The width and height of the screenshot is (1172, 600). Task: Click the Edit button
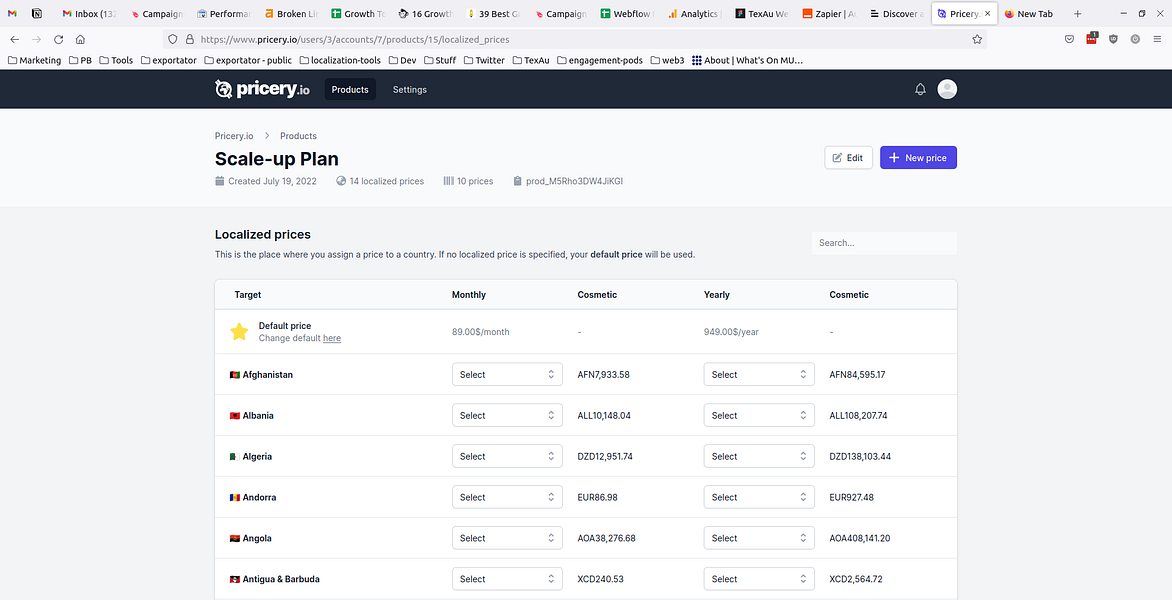tap(848, 158)
